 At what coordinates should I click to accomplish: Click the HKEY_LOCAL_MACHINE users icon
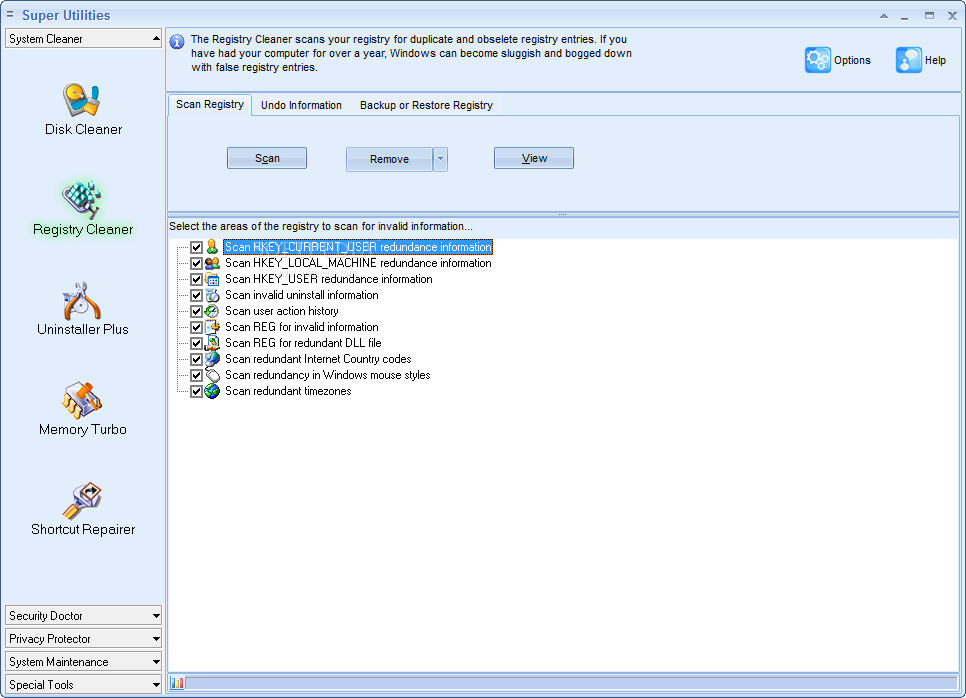point(212,263)
